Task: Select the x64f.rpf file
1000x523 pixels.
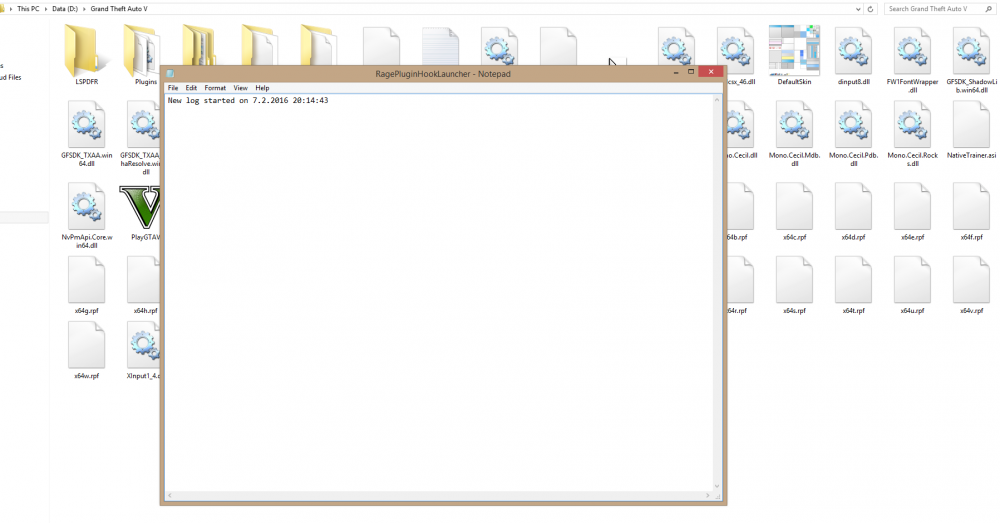Action: pos(971,211)
